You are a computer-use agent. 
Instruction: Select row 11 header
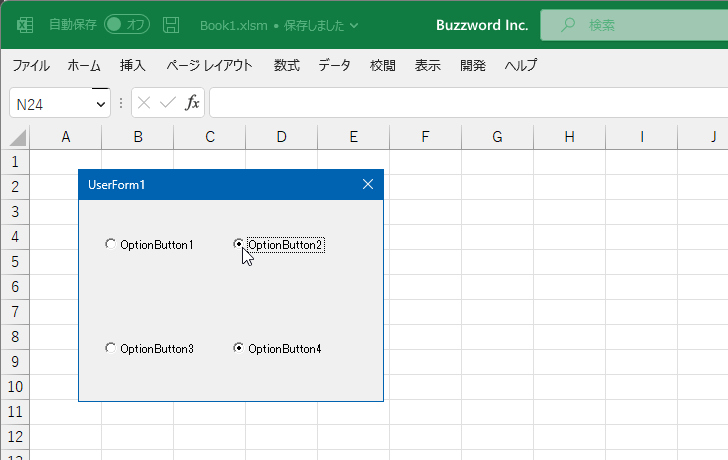[15, 412]
